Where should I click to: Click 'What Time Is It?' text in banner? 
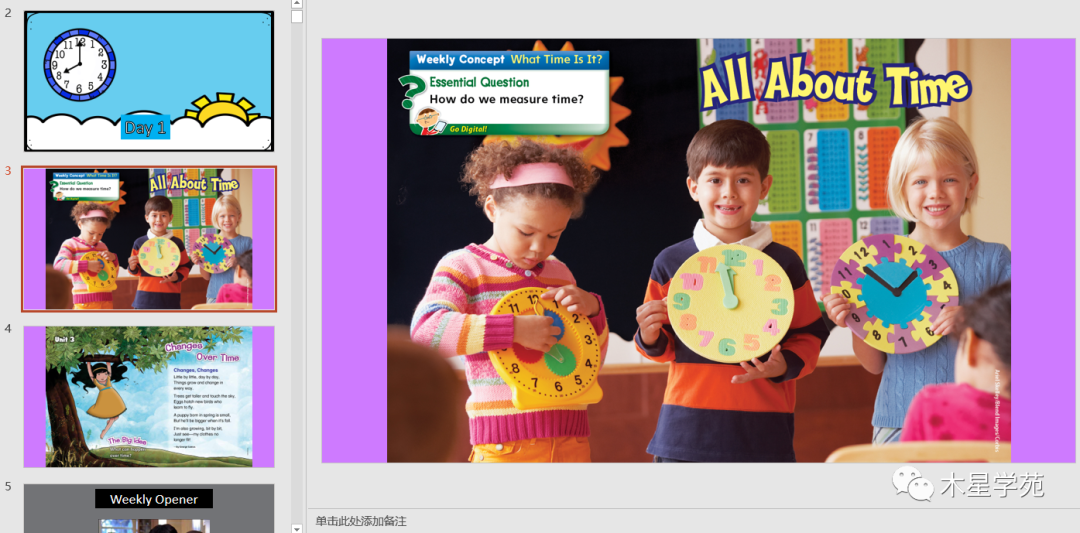(x=556, y=59)
